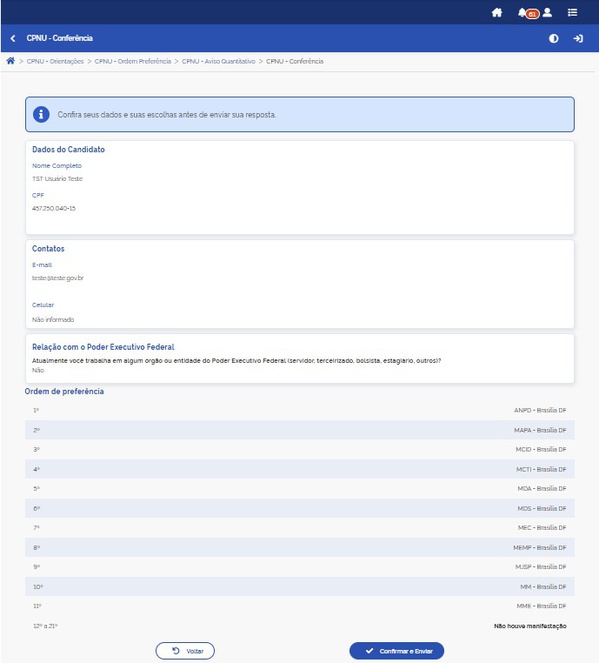Click the teste@teste.gov.br e-mail value
599x663 pixels.
[58, 278]
